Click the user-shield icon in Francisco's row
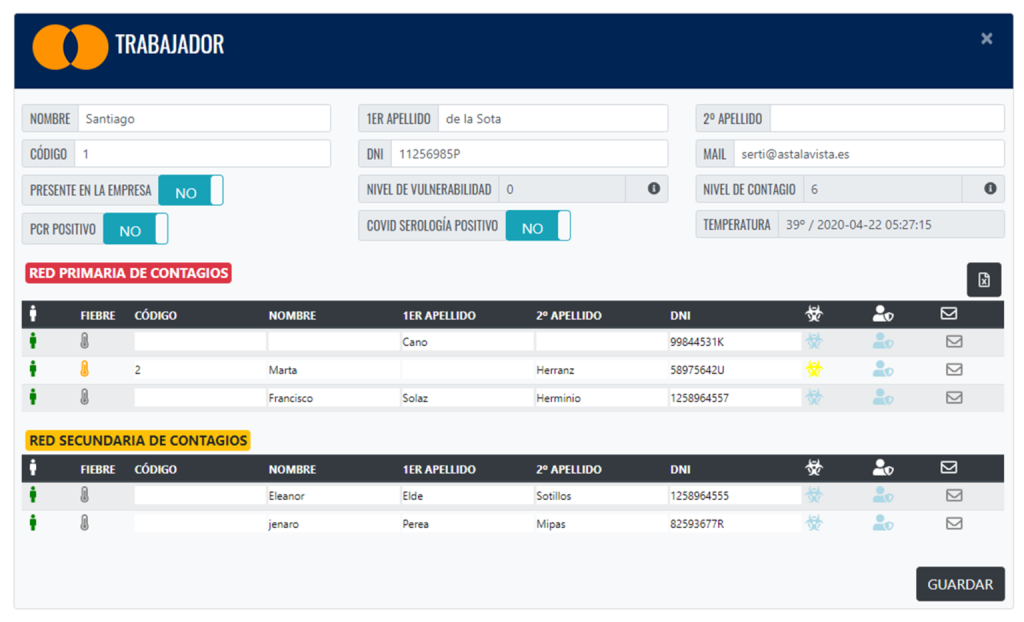This screenshot has height=622, width=1024. [x=882, y=398]
